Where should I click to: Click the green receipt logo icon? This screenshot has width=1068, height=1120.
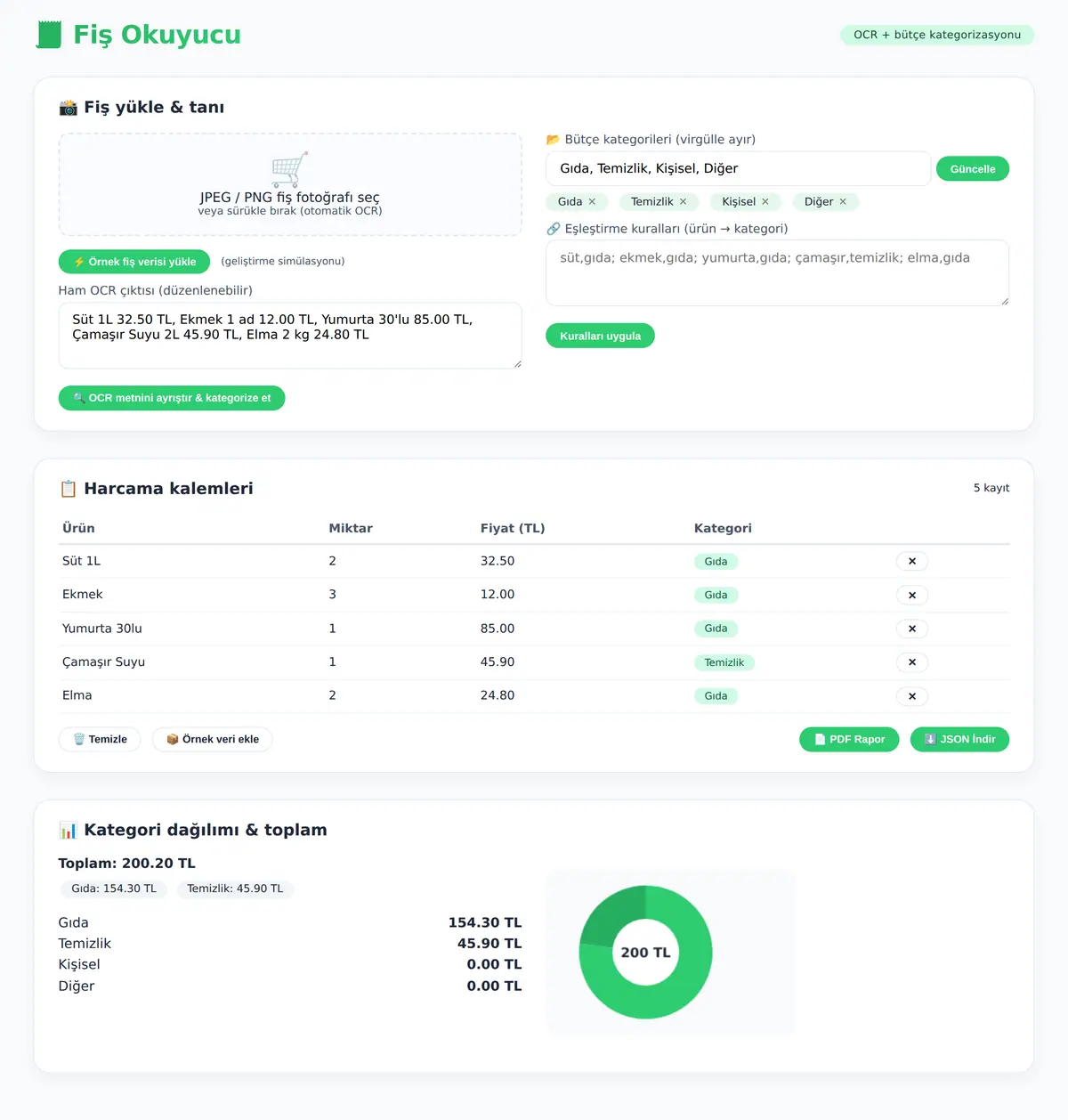[x=49, y=35]
